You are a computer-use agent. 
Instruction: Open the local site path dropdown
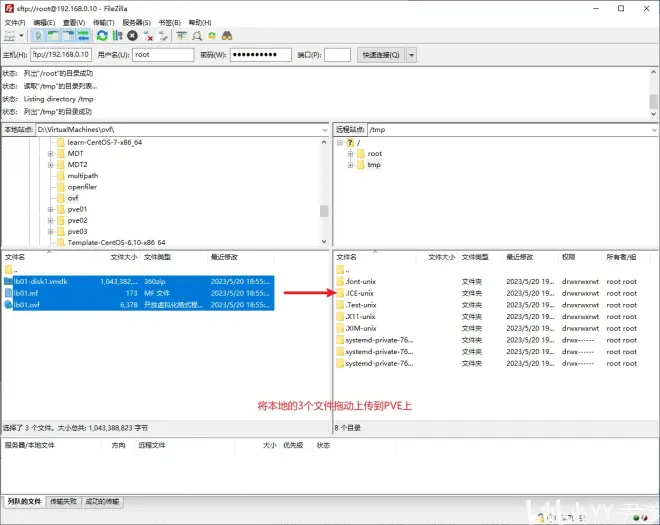325,130
